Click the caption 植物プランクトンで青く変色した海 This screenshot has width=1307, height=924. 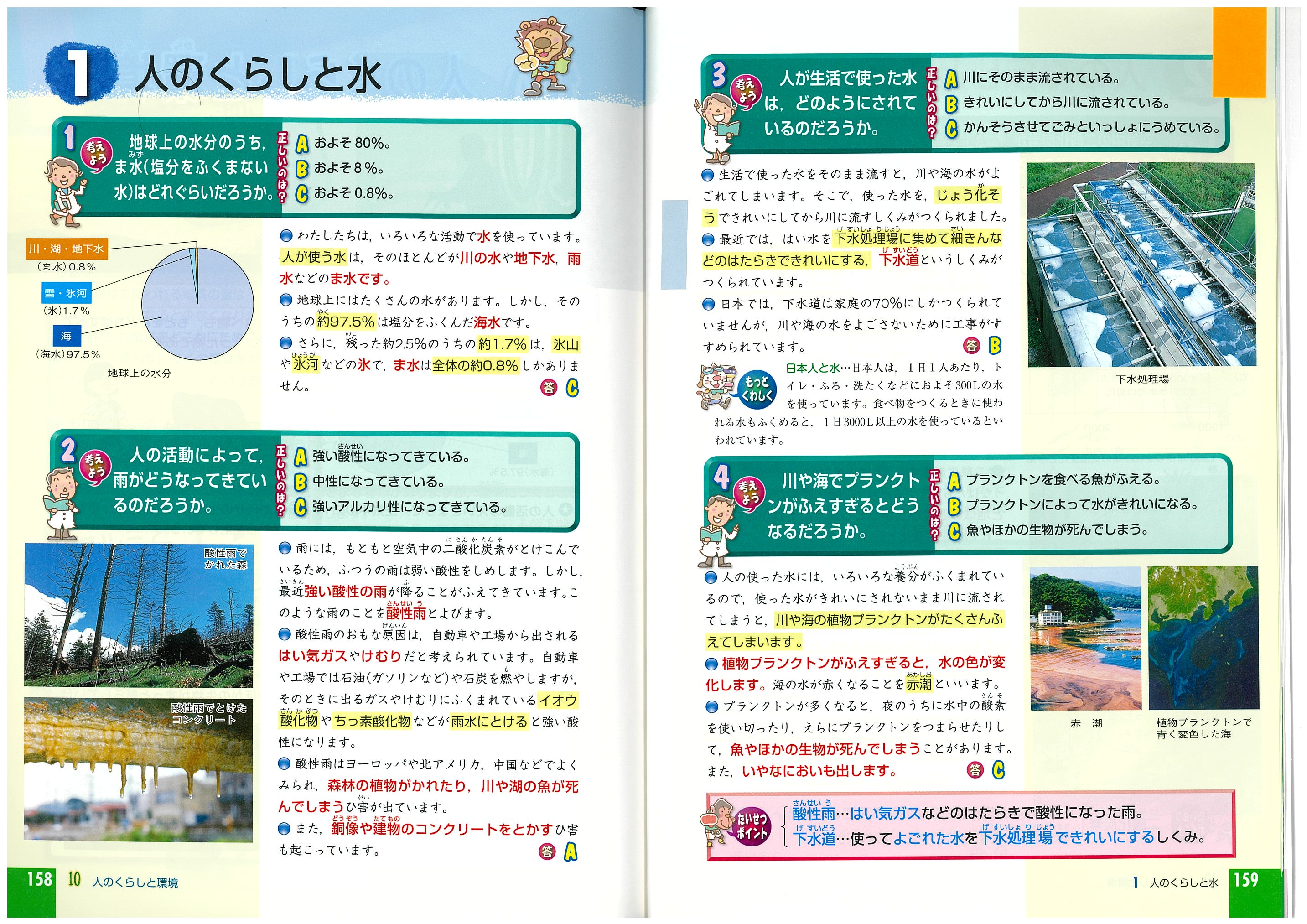pyautogui.click(x=1204, y=728)
